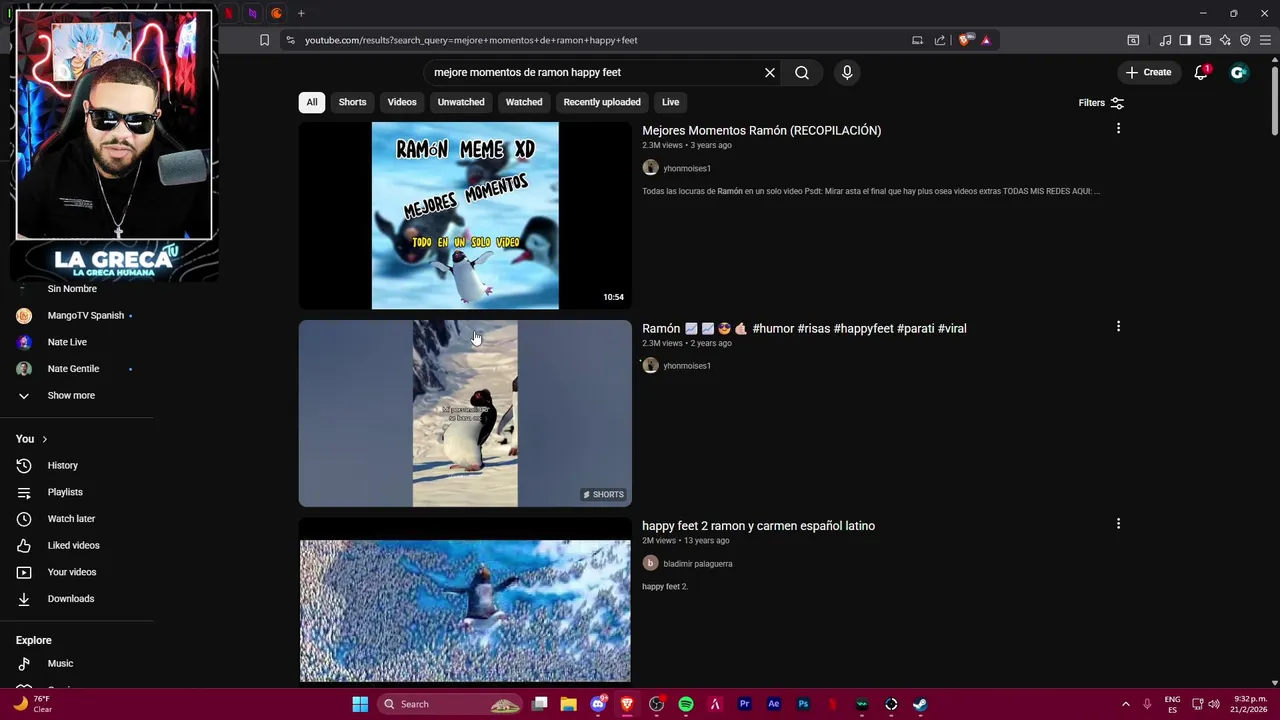Screen dimensions: 1280x720
Task: Open title happy feet 2 ramon y carmen
Action: 758,526
